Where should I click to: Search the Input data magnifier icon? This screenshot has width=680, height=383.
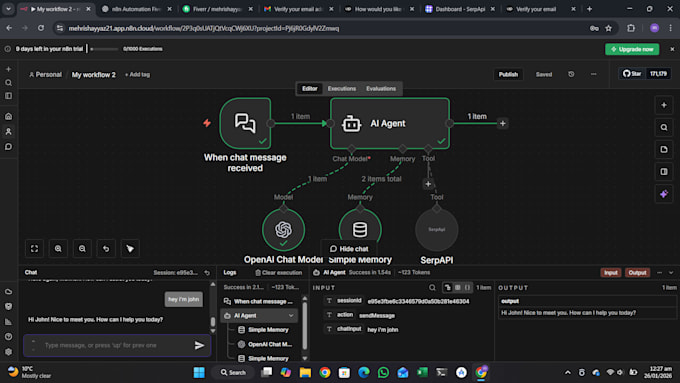pos(432,287)
